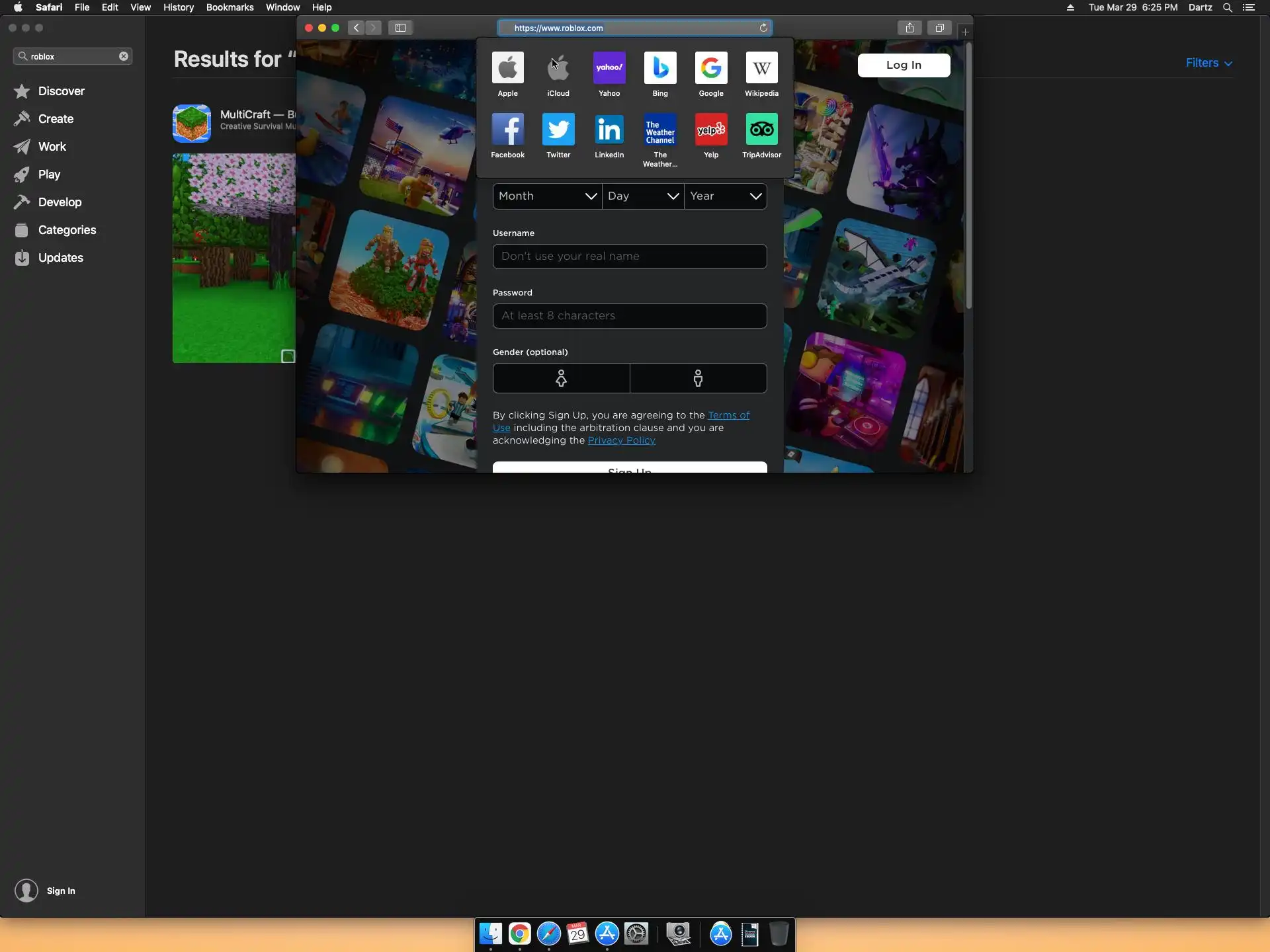
Task: Expand the Month dropdown
Action: [x=547, y=196]
